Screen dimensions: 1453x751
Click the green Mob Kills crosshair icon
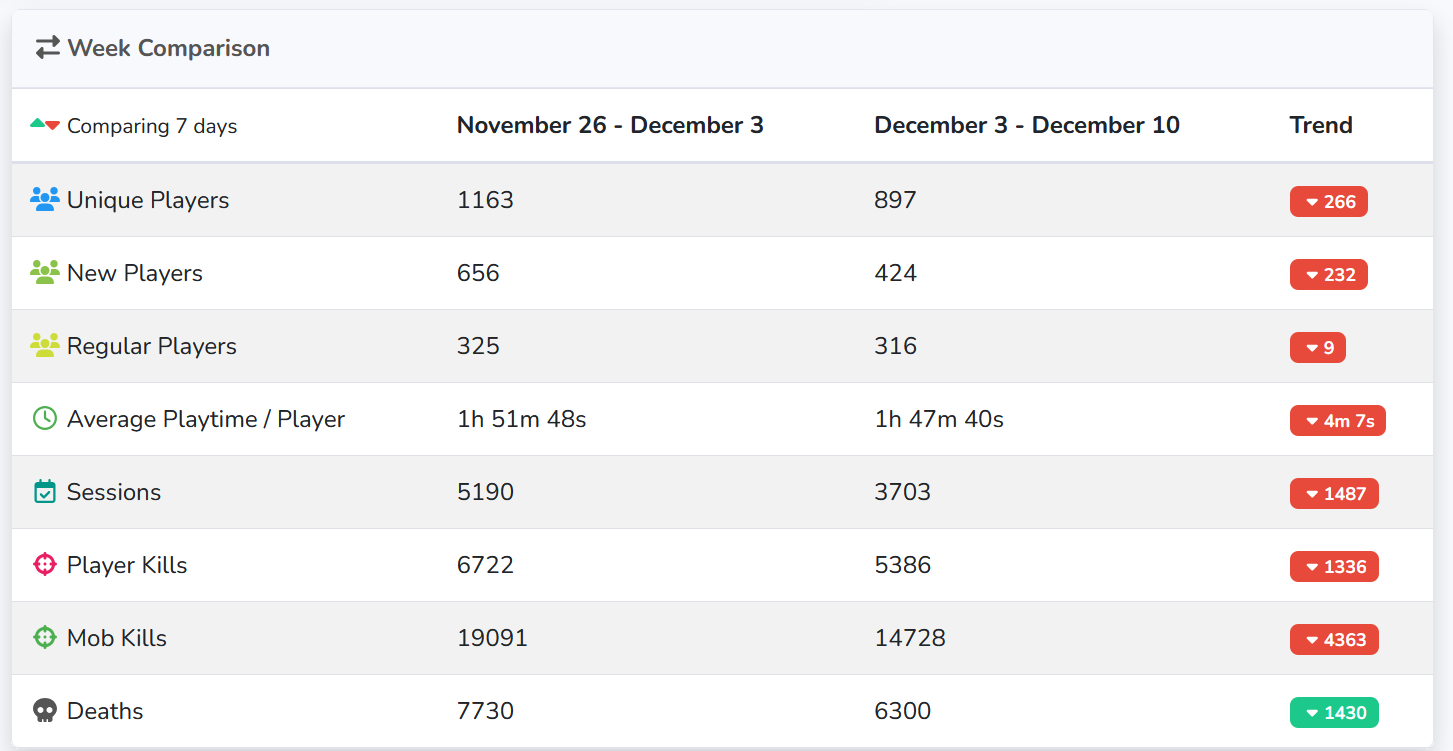point(45,638)
